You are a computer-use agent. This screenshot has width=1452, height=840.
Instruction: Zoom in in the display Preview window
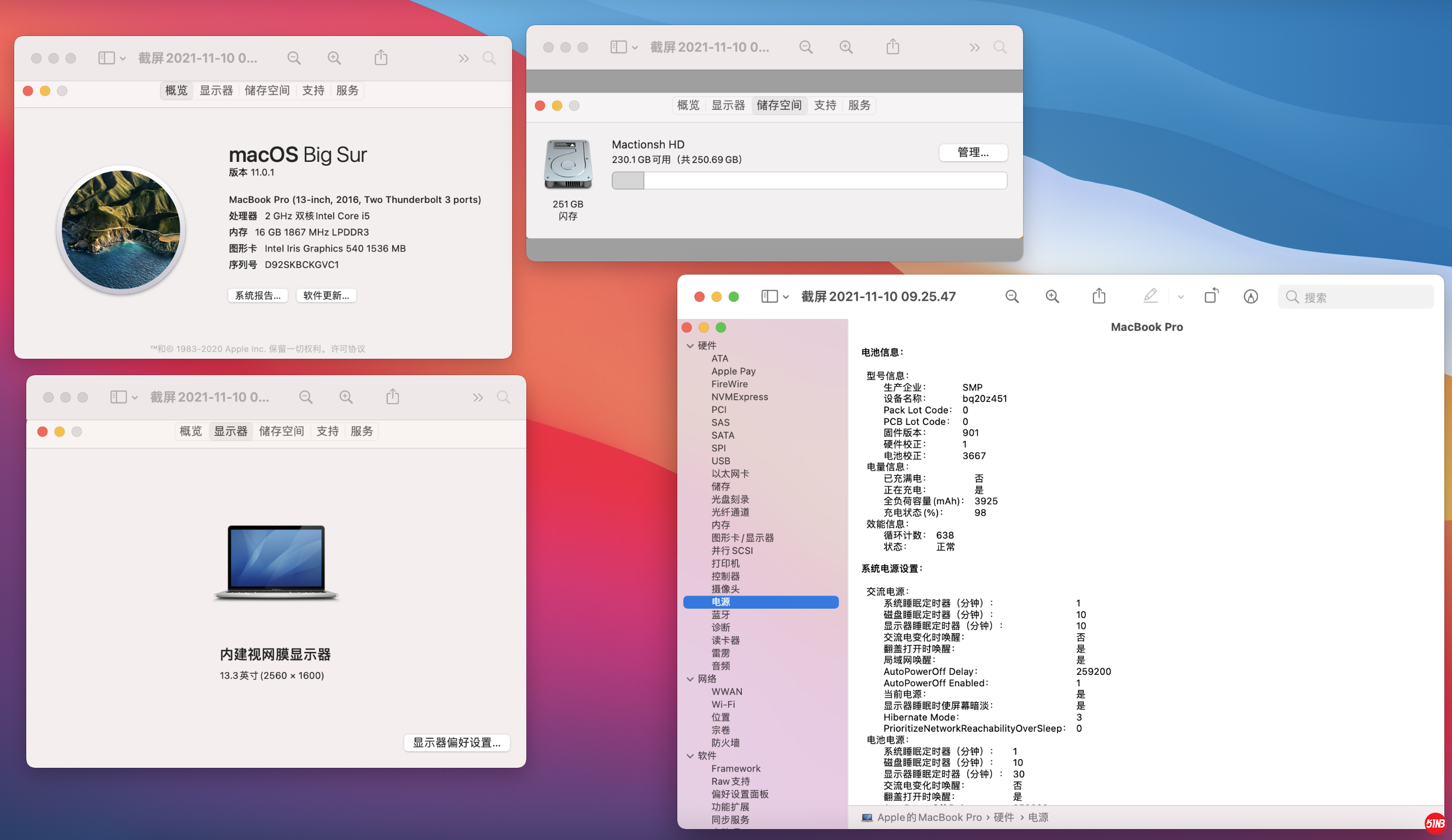click(346, 397)
